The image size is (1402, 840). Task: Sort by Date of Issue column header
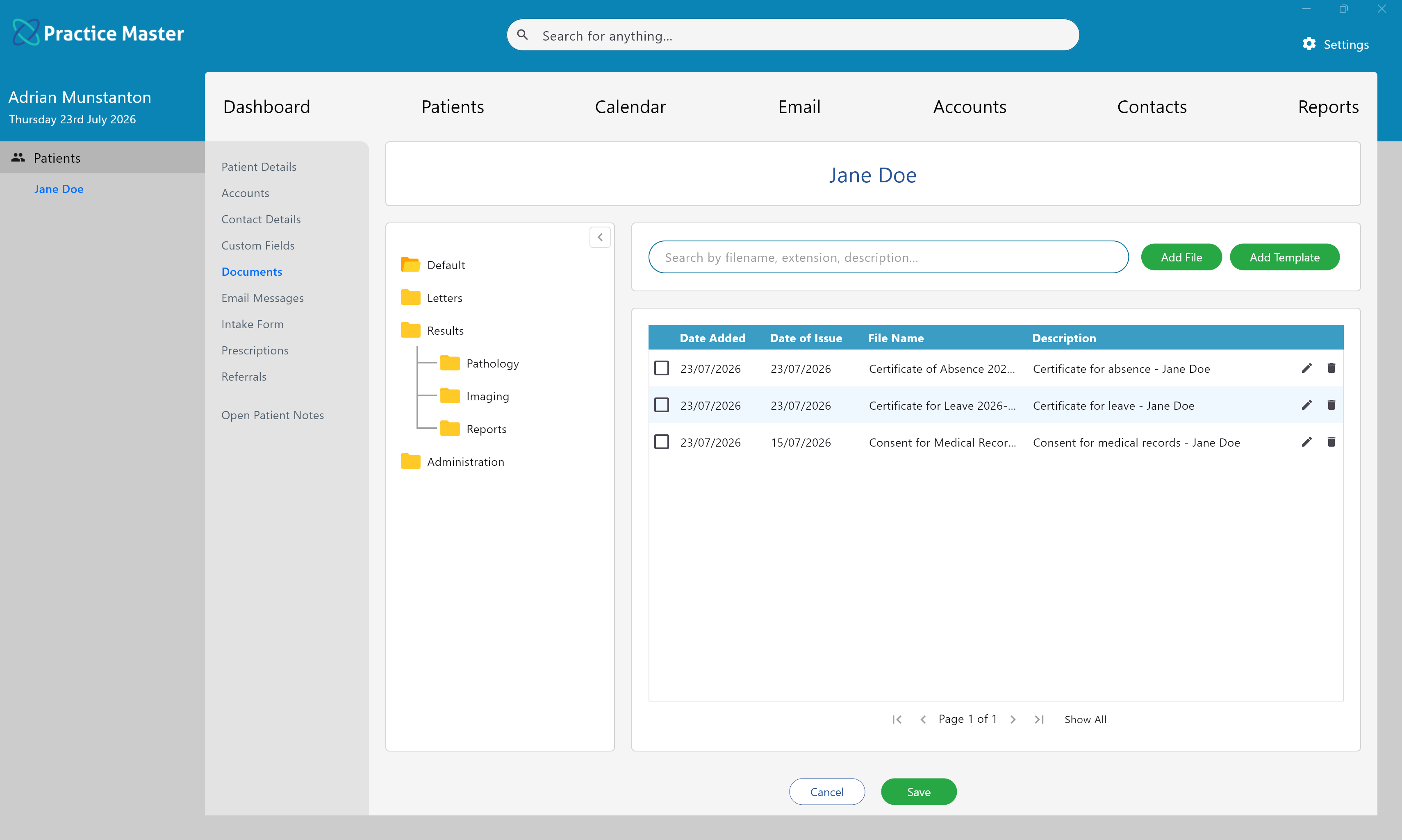pyautogui.click(x=806, y=338)
